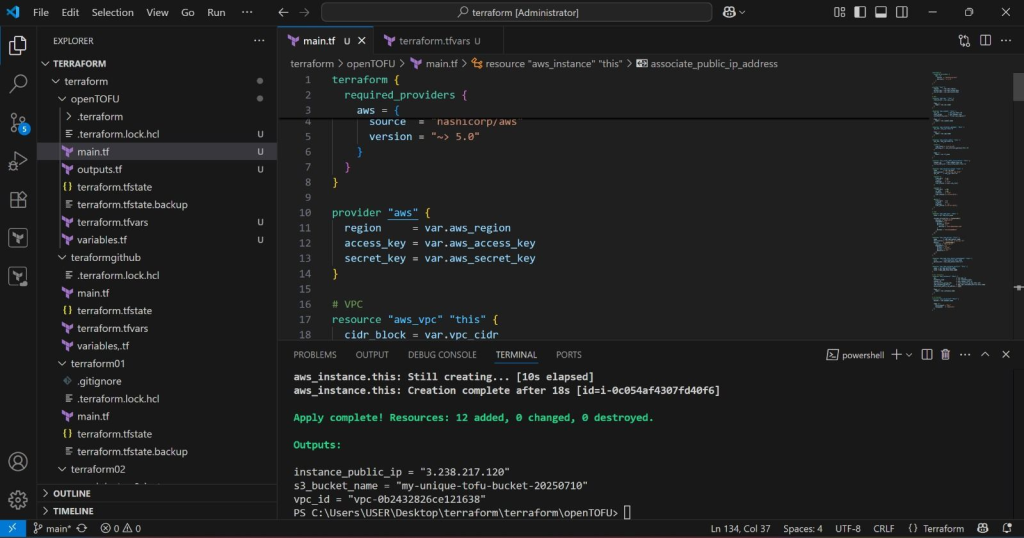Open the File menu
1024x538 pixels.
coord(40,12)
